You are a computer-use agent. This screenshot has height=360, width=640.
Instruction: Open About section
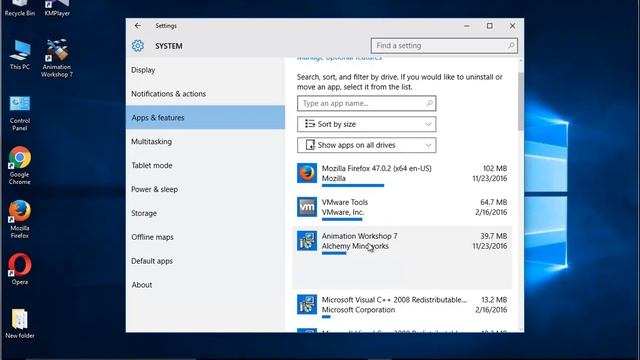coord(205,284)
